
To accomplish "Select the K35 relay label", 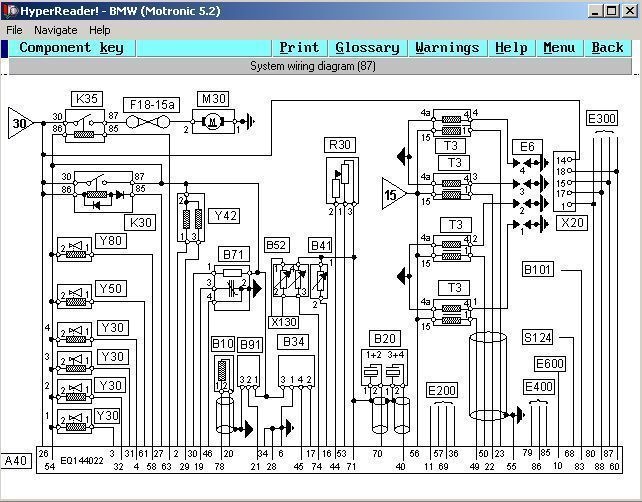I will tap(87, 99).
